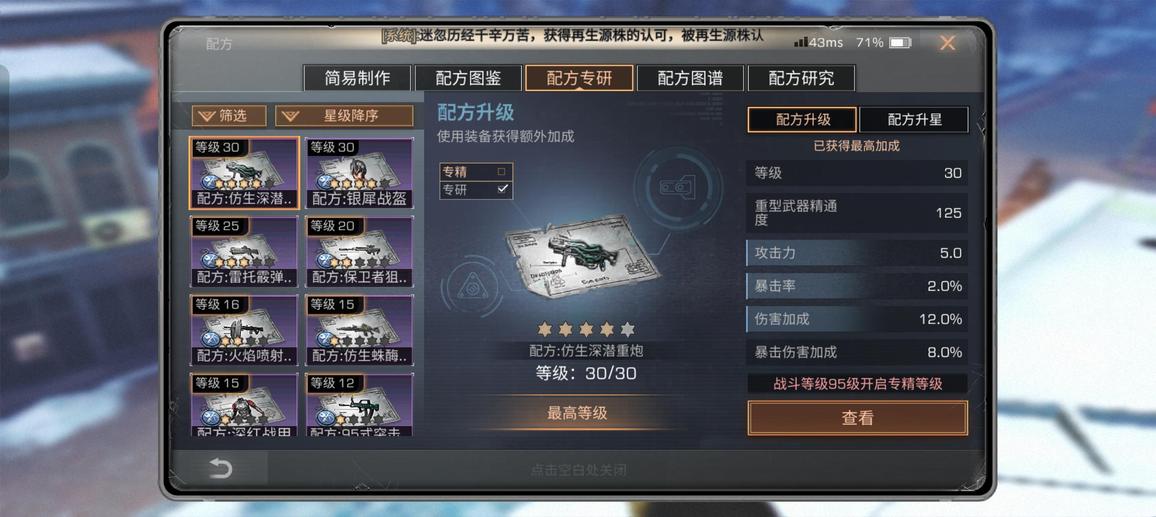Image resolution: width=1156 pixels, height=517 pixels.
Task: Expand the 星级降序 sort dropdown
Action: (x=344, y=116)
